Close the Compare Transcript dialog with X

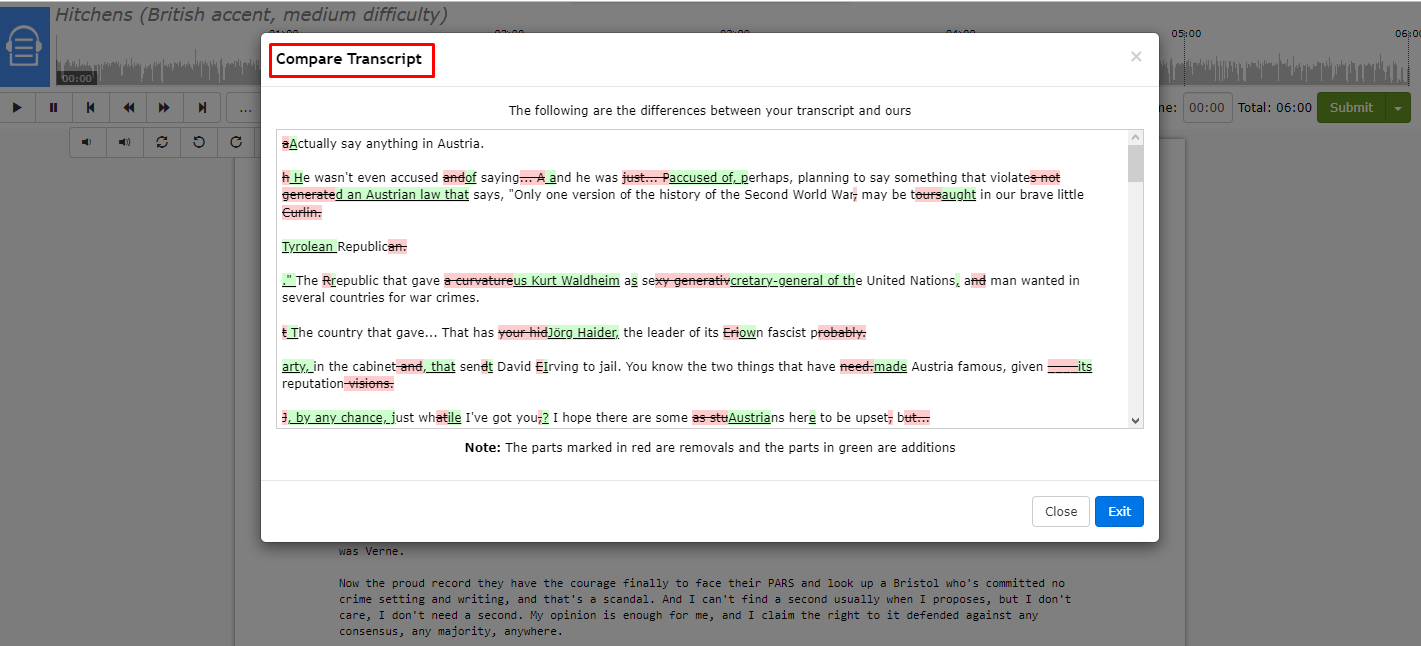pyautogui.click(x=1136, y=57)
